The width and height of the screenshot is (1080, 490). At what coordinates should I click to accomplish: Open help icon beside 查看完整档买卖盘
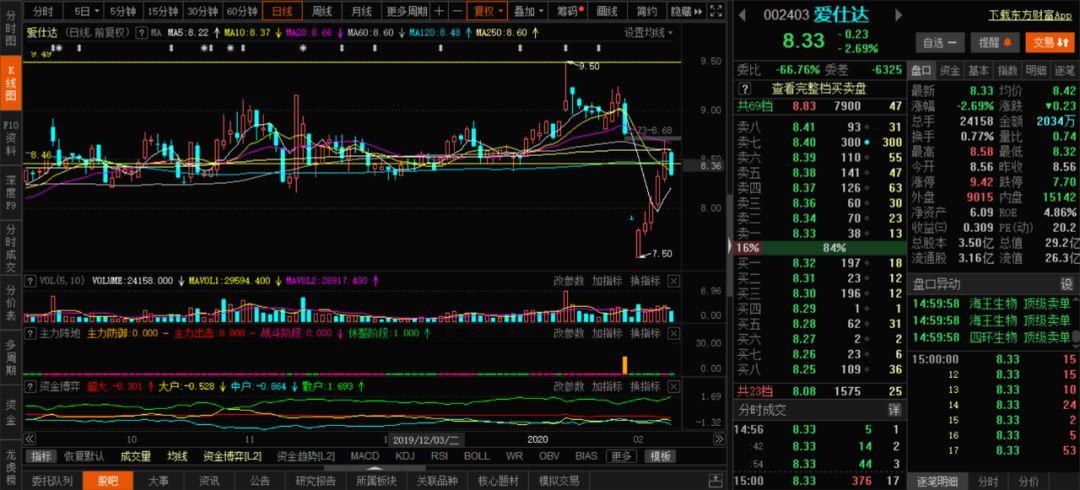(x=744, y=88)
